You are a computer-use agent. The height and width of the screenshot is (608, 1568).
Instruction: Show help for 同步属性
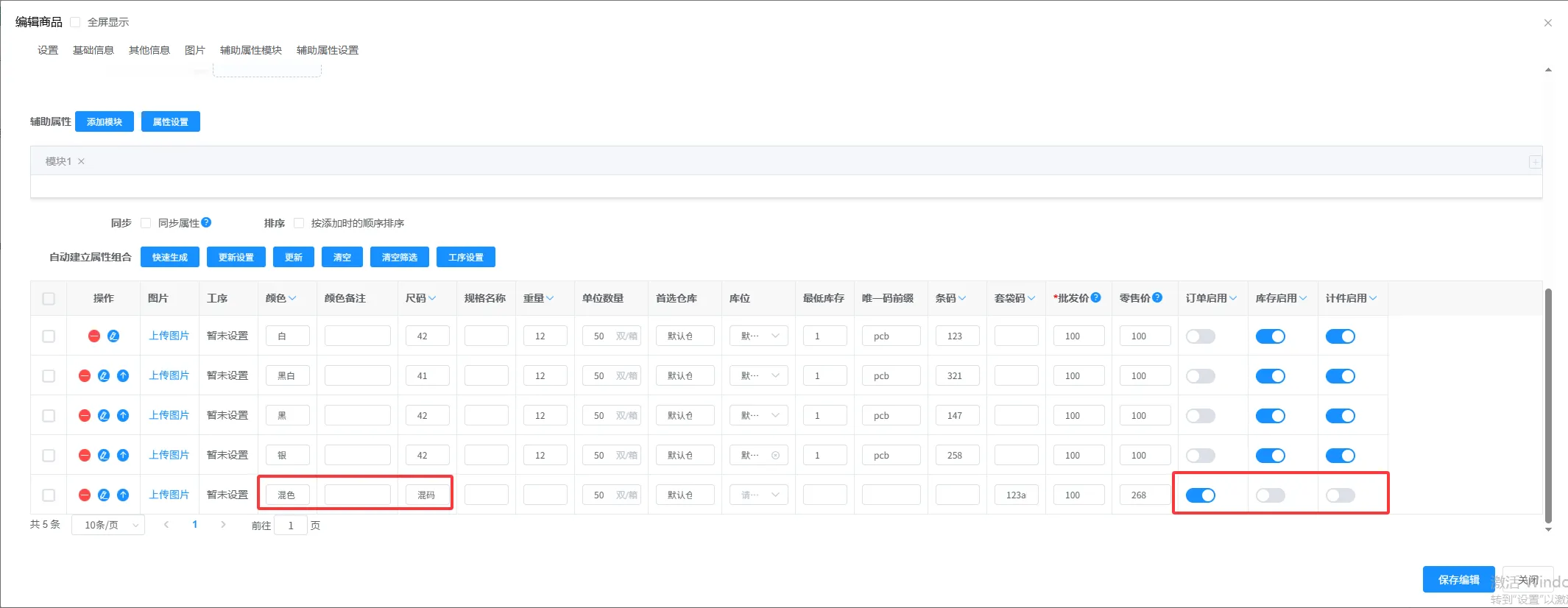click(x=206, y=222)
